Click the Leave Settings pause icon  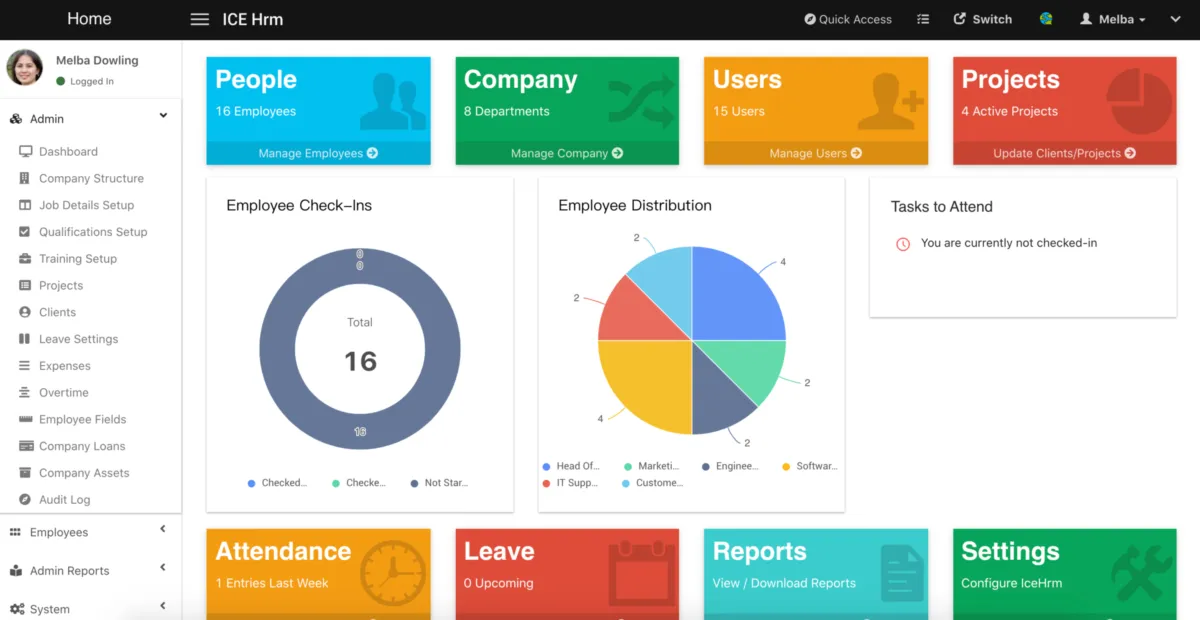[x=25, y=339]
